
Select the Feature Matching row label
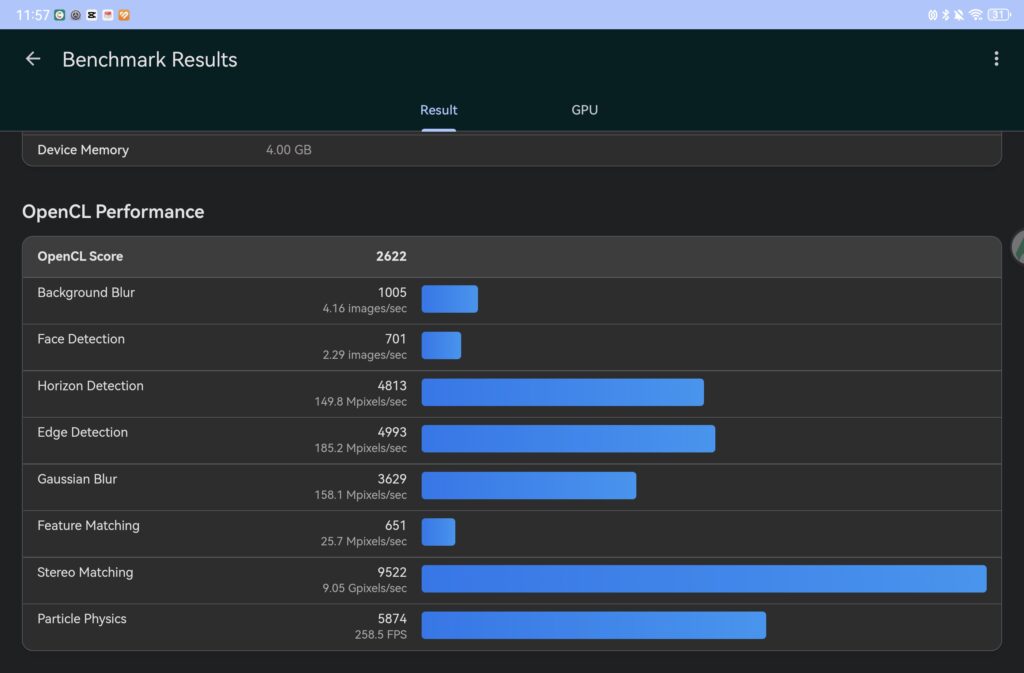click(88, 525)
